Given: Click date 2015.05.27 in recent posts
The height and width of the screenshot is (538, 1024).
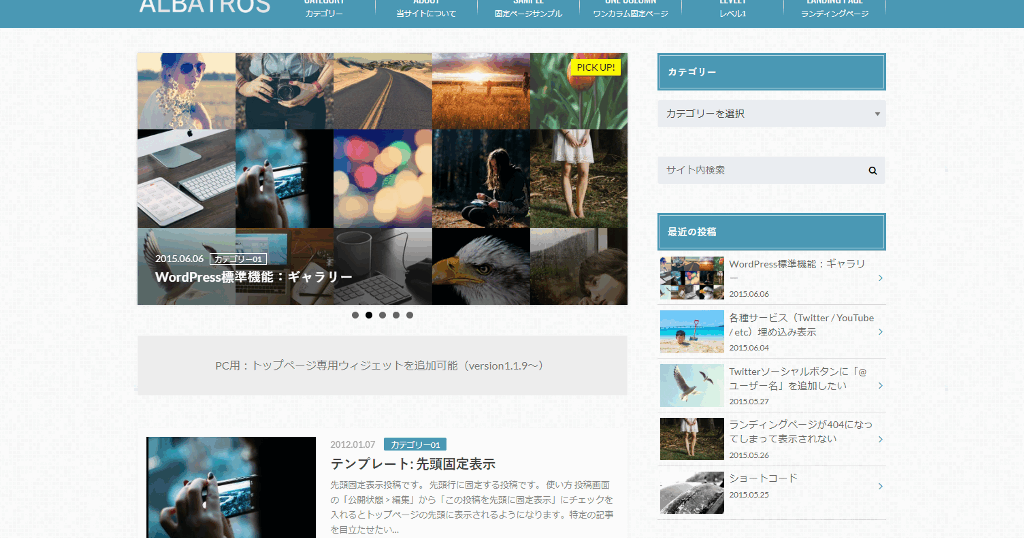Looking at the screenshot, I should click(749, 402).
